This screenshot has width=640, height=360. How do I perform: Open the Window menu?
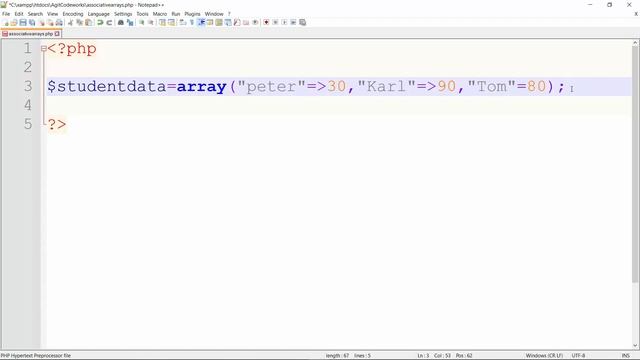point(214,14)
